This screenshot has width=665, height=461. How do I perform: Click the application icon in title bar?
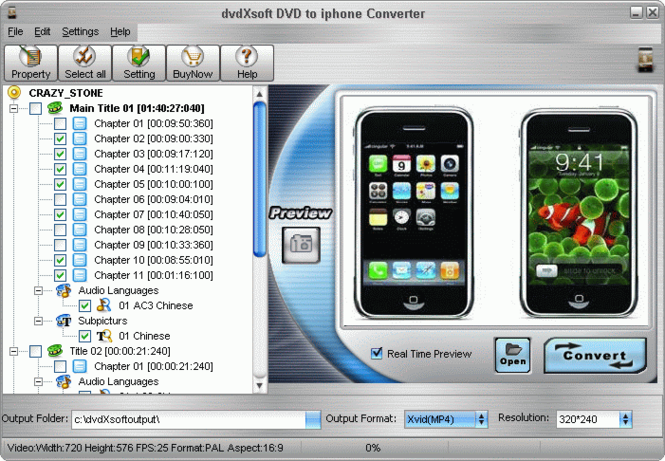(11, 13)
